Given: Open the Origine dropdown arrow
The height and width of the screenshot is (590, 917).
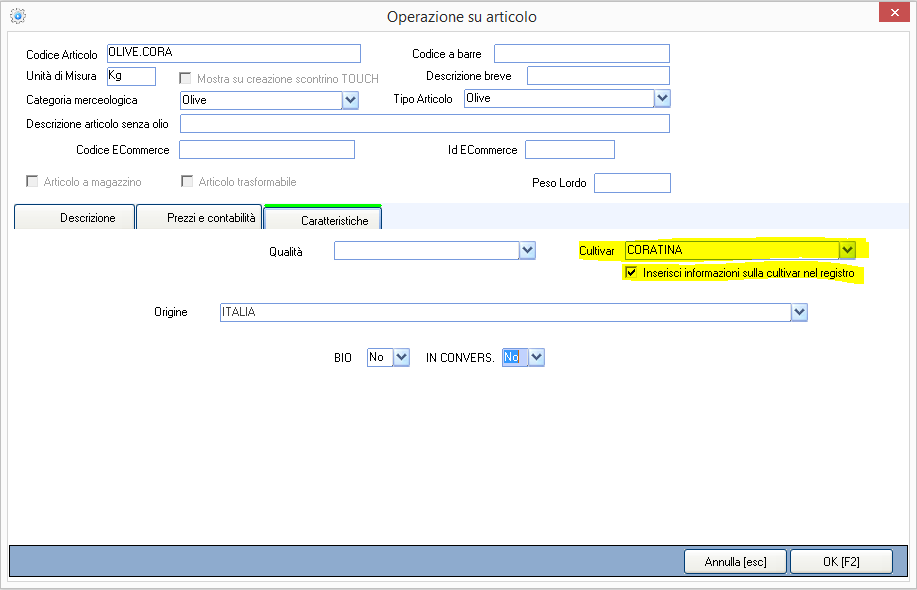Looking at the screenshot, I should 799,312.
